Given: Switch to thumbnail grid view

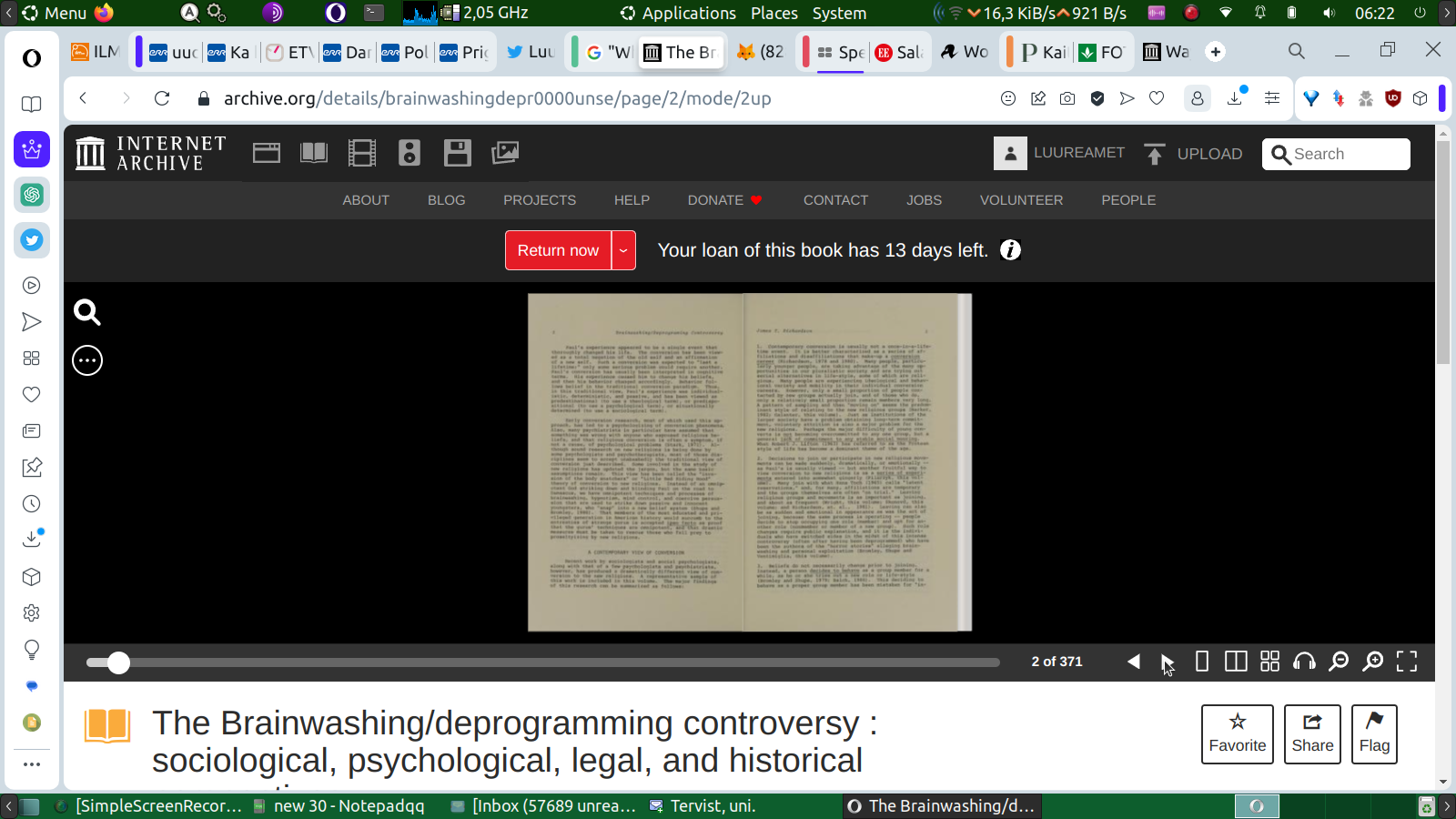Looking at the screenshot, I should click(1269, 662).
